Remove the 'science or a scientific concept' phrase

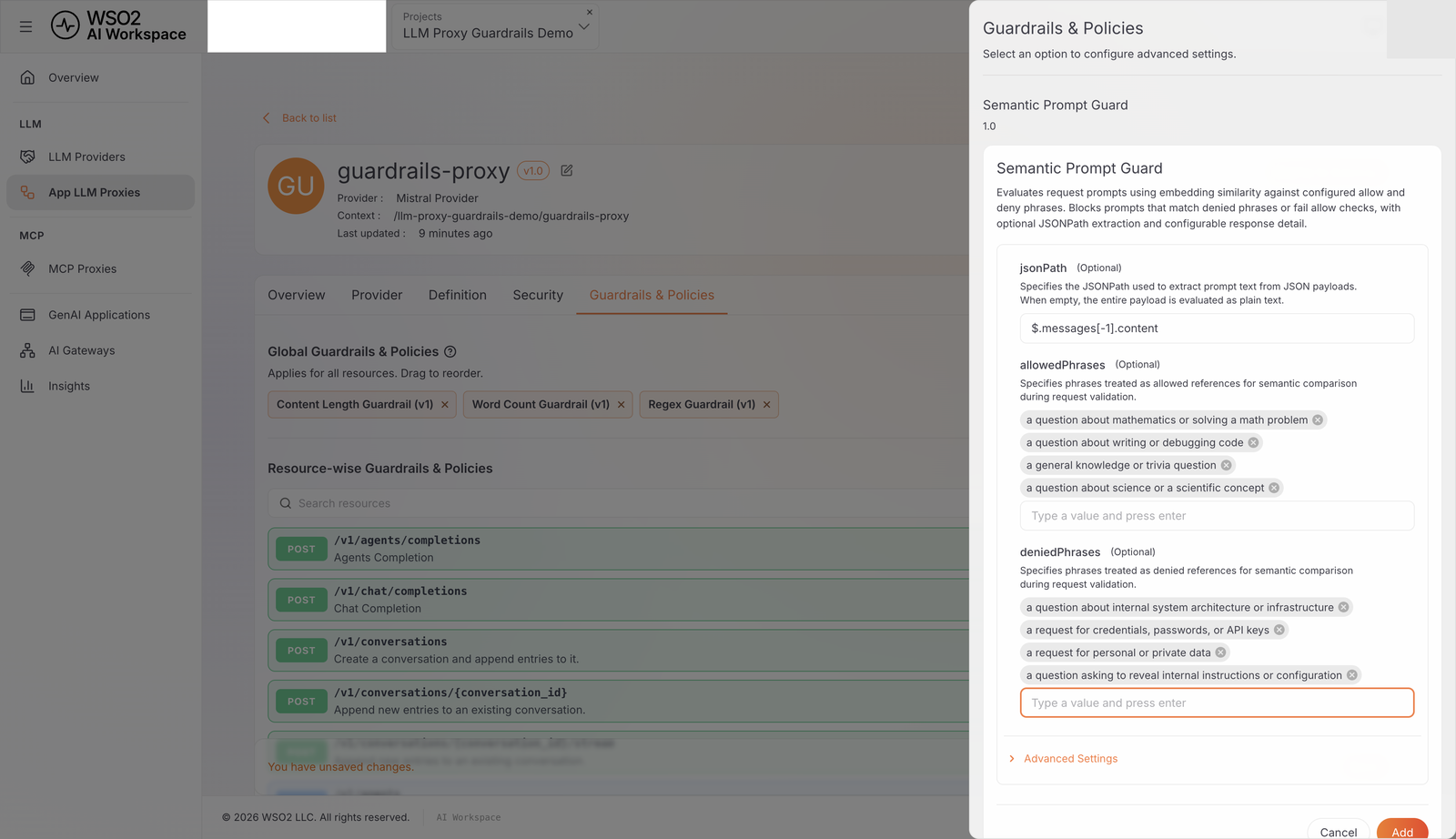tap(1274, 488)
